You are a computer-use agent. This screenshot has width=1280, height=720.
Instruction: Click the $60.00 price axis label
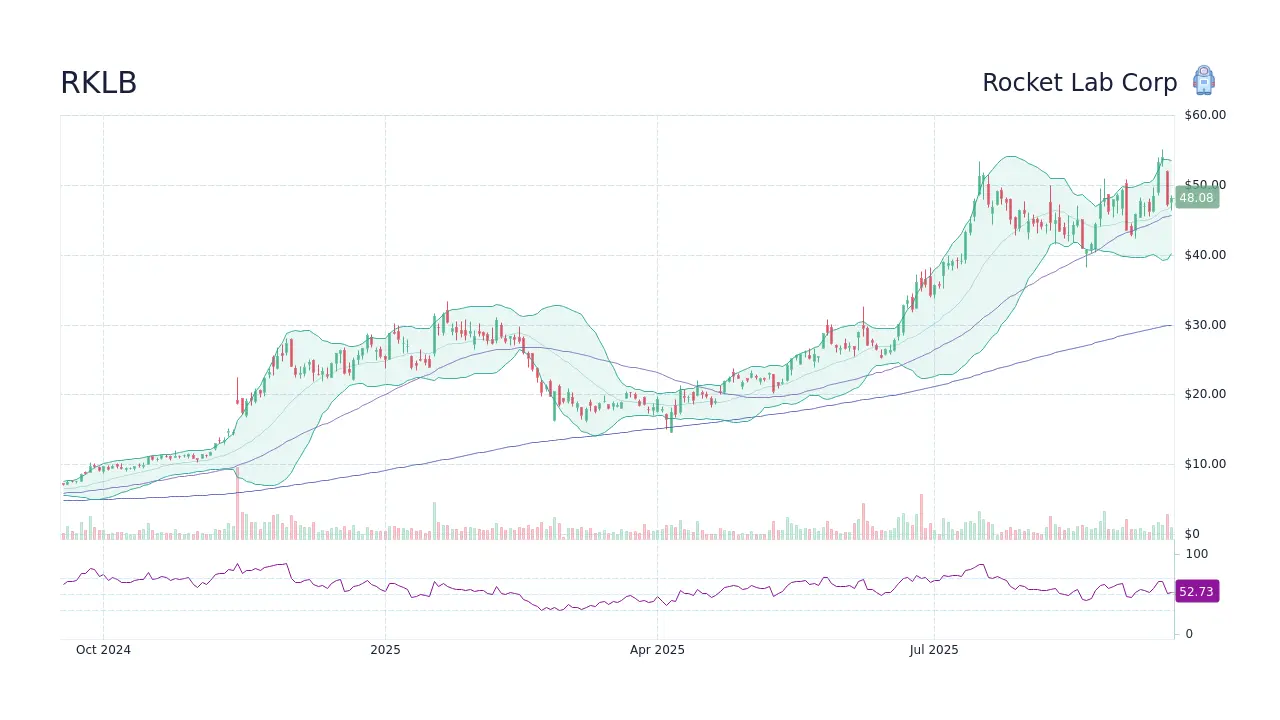(x=1205, y=115)
